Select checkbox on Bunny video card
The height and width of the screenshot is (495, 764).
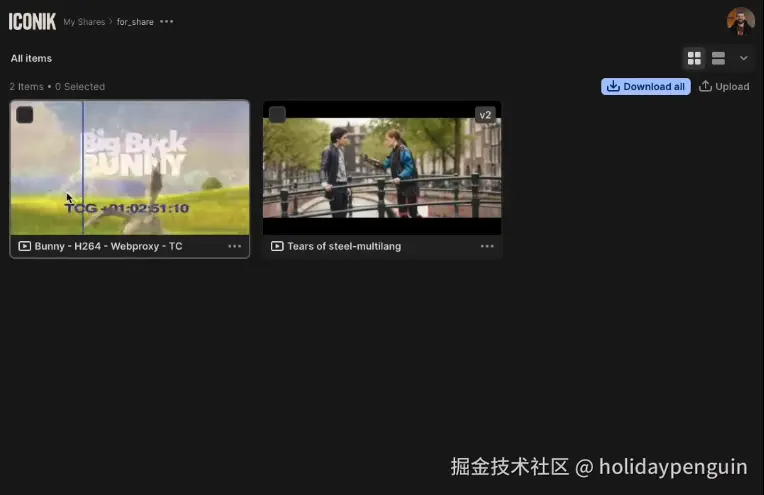[25, 115]
